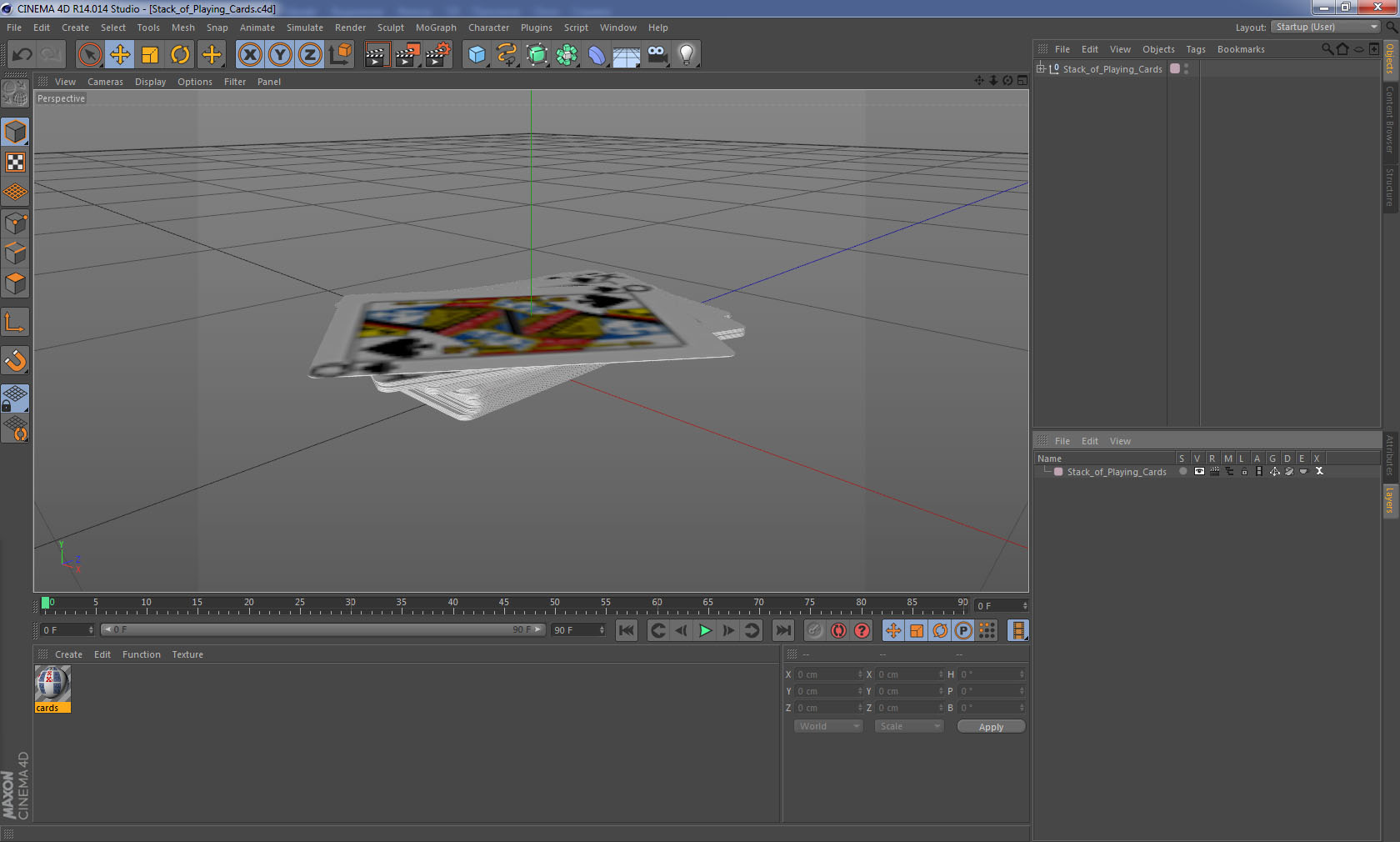The width and height of the screenshot is (1400, 842).
Task: Select Polygons mode icon
Action: [16, 283]
